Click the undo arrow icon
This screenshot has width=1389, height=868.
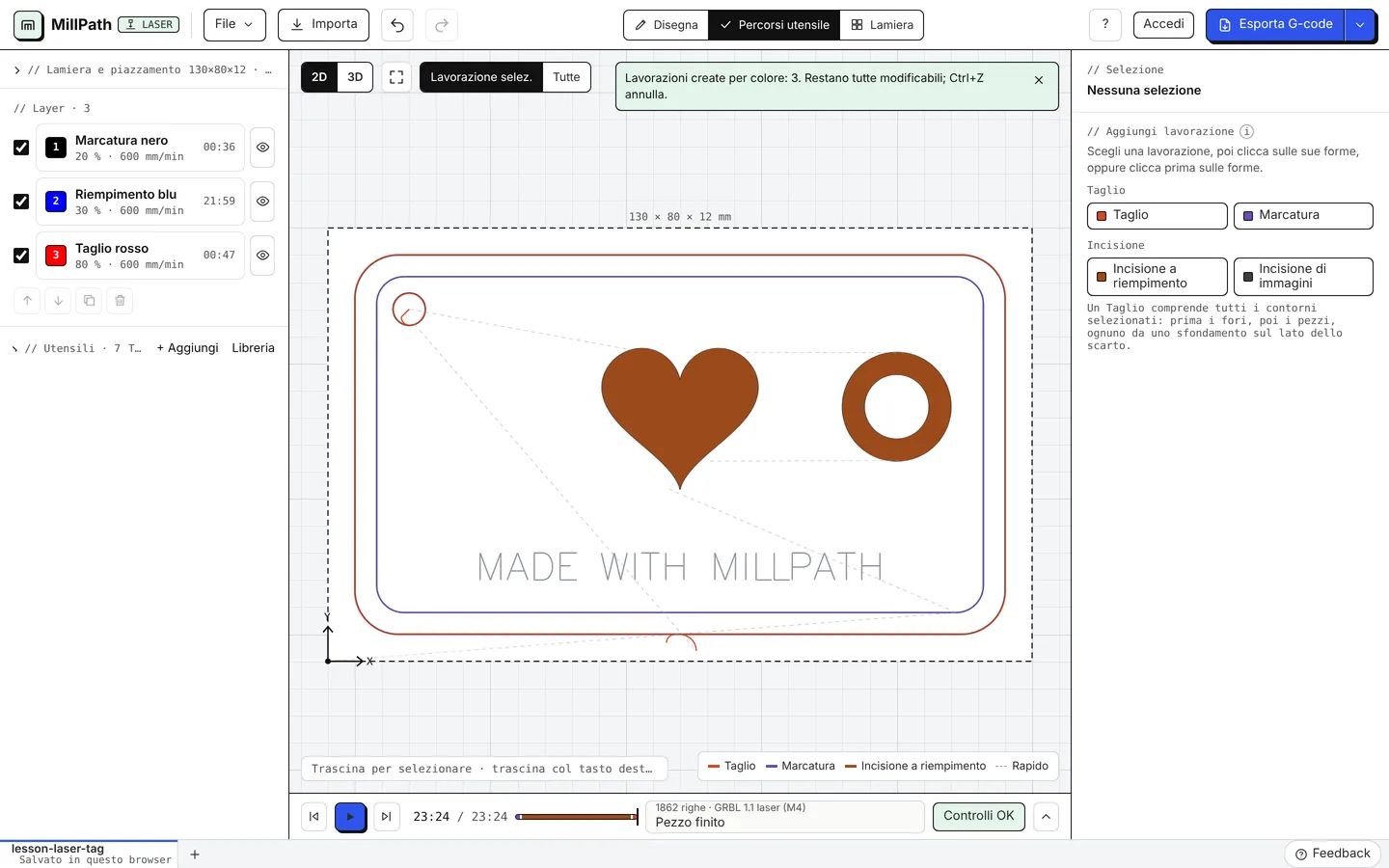(x=396, y=25)
